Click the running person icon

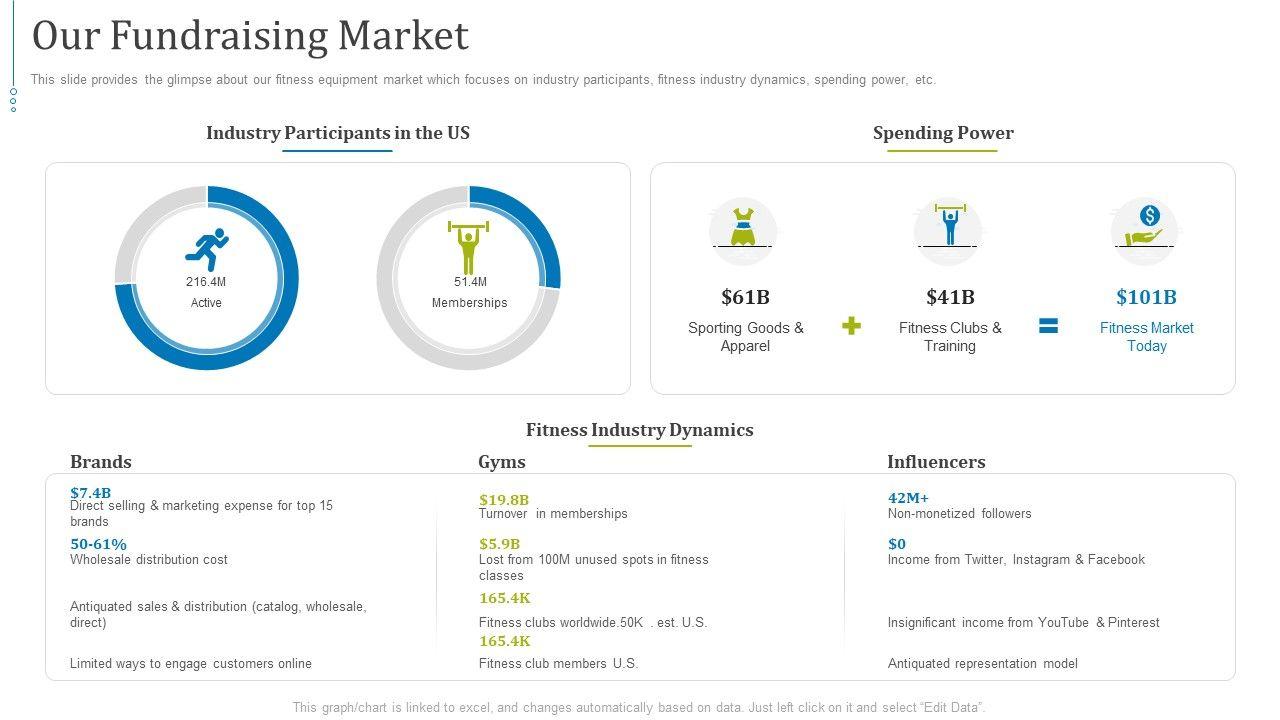click(207, 250)
